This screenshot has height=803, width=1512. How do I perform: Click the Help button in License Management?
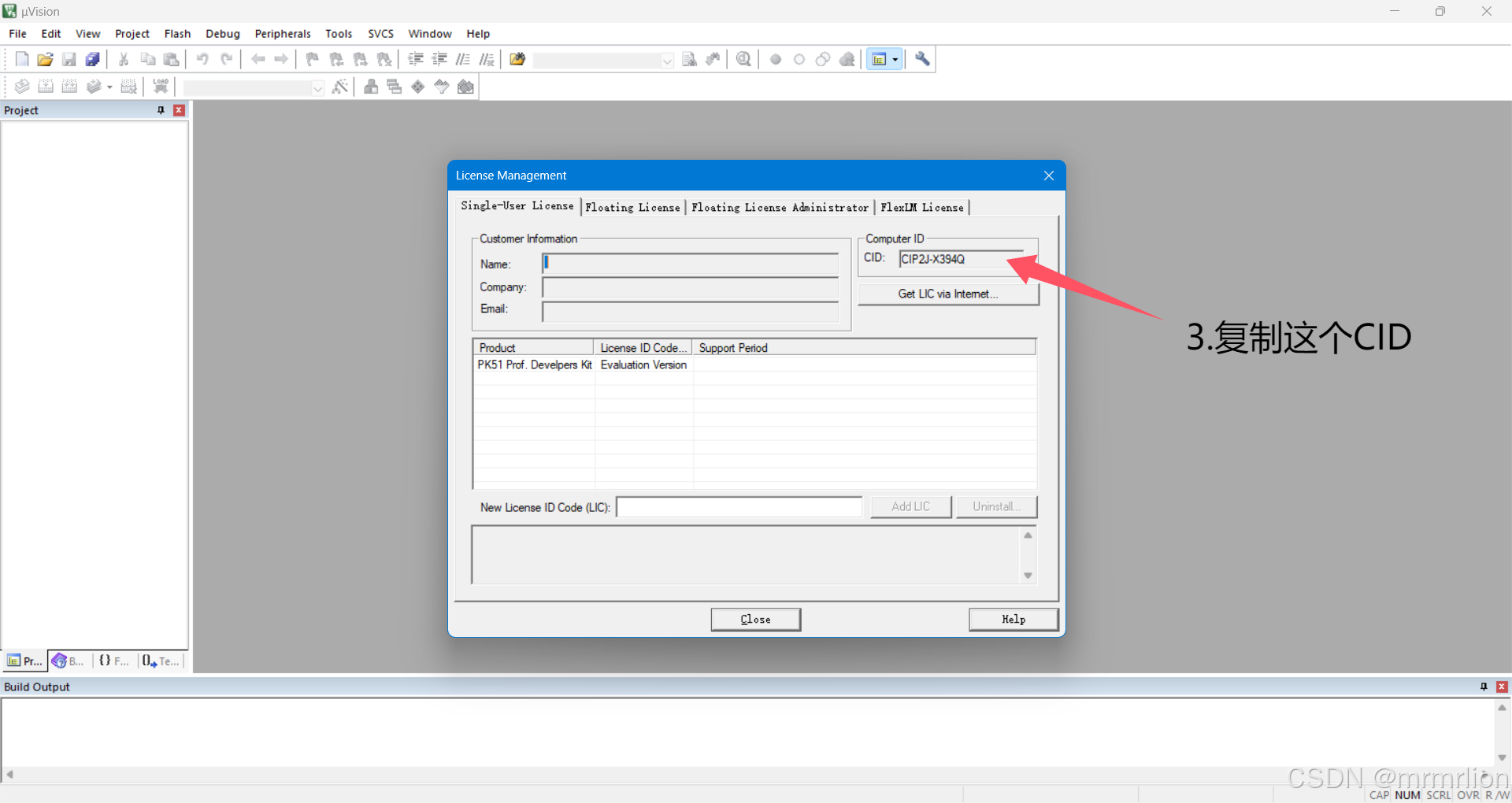coord(1014,620)
